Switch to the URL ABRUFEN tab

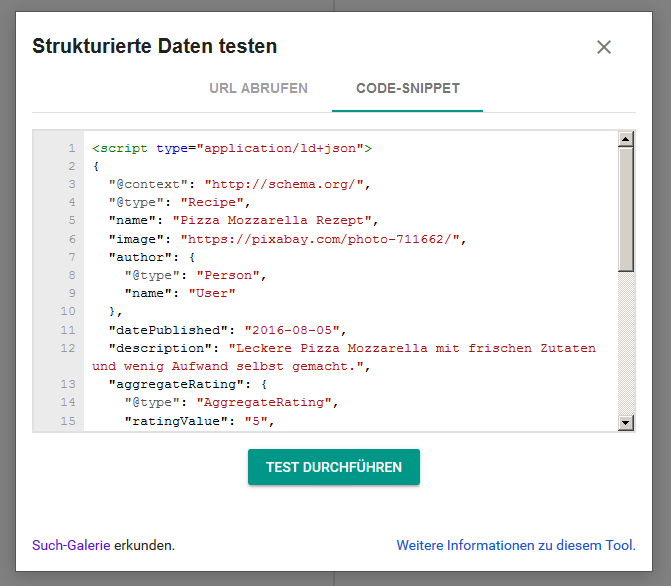point(258,88)
